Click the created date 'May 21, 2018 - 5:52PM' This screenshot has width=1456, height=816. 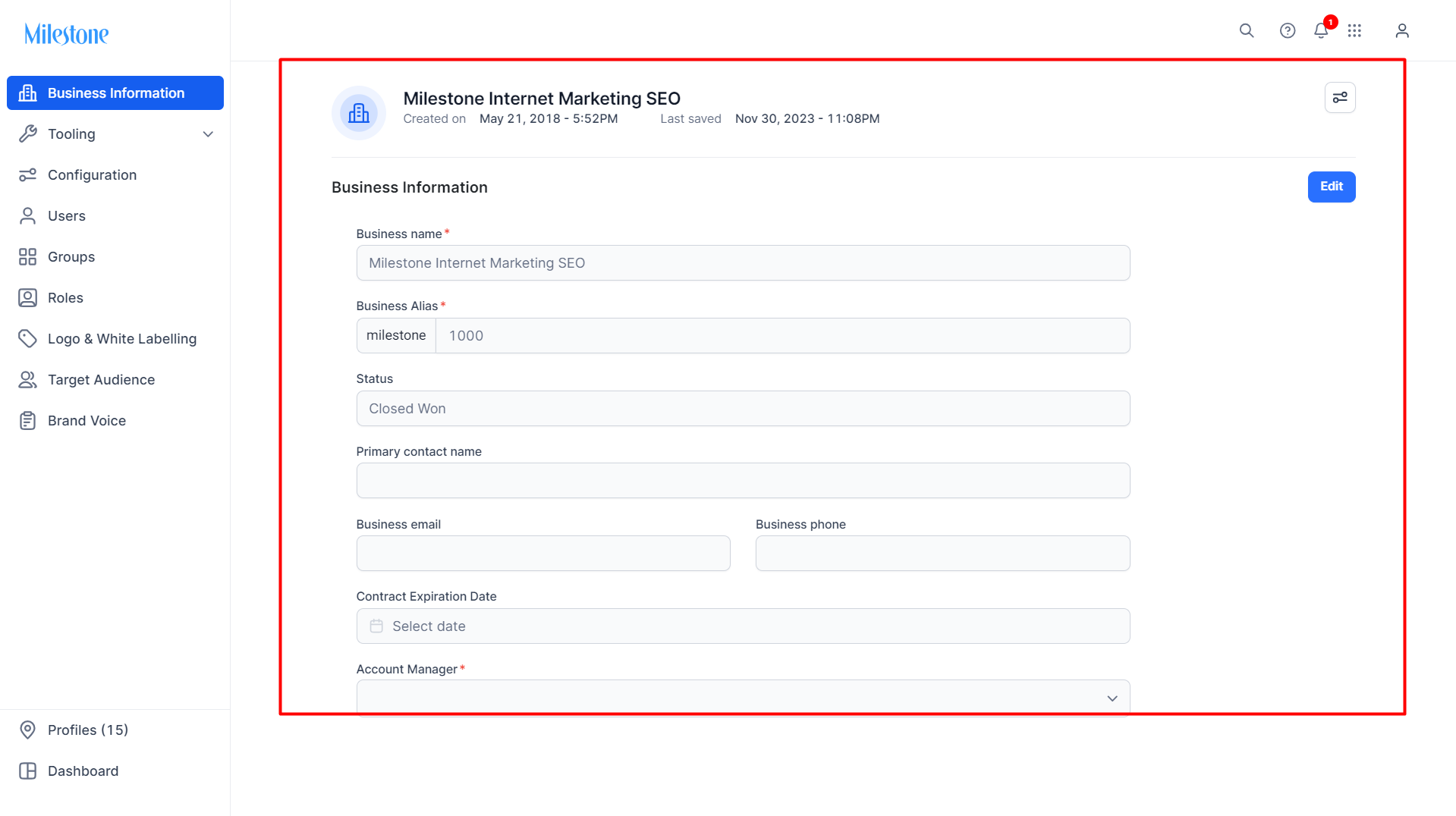click(x=549, y=119)
